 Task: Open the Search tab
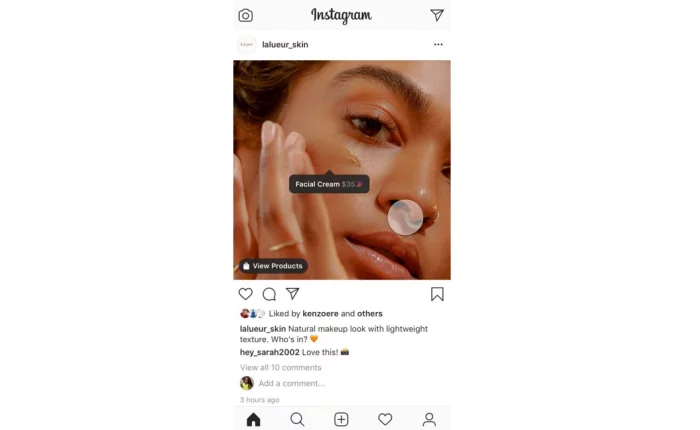(x=297, y=419)
